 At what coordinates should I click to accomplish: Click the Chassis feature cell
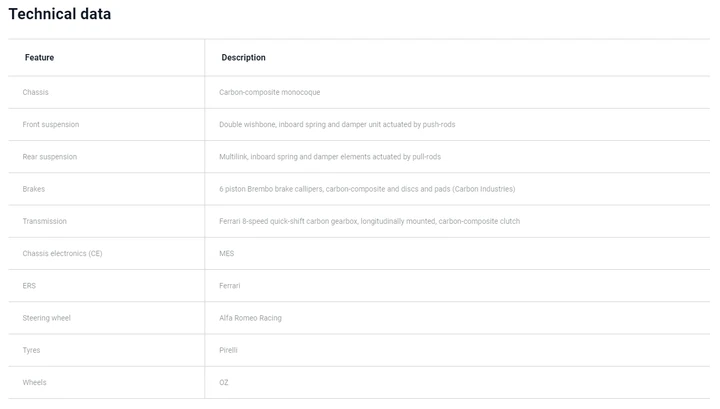coord(35,92)
